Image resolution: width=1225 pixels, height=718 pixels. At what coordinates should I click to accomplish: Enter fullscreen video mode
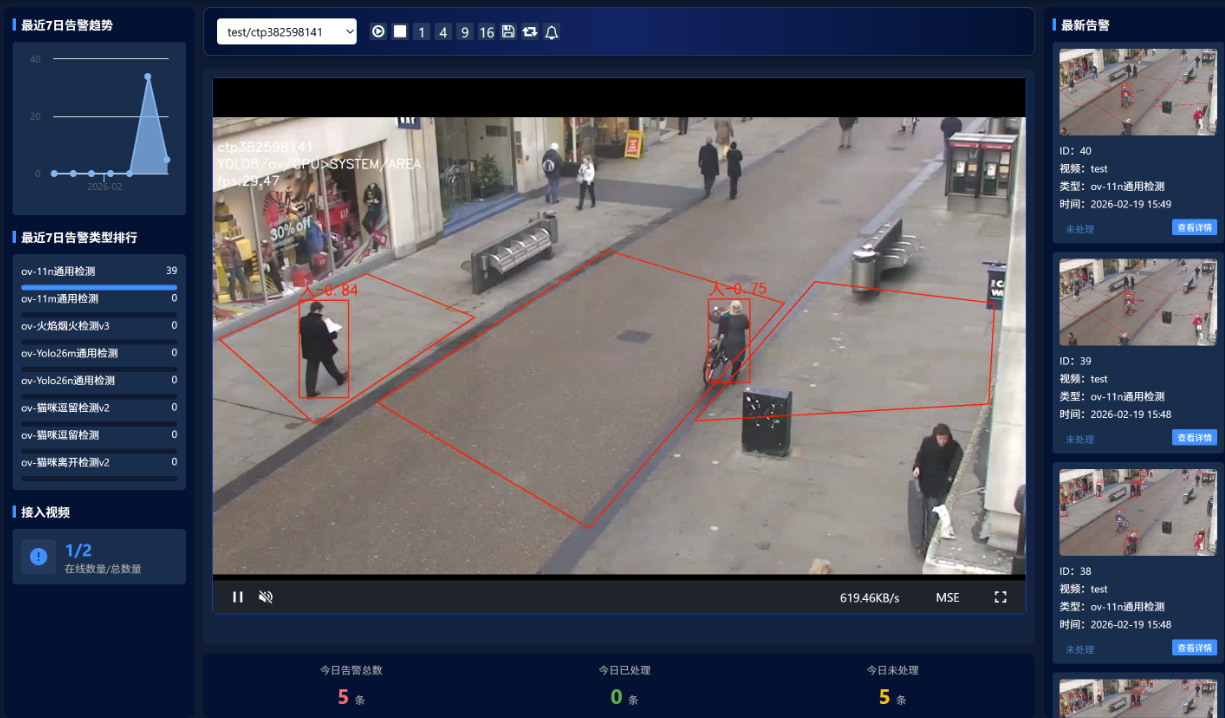(1000, 597)
